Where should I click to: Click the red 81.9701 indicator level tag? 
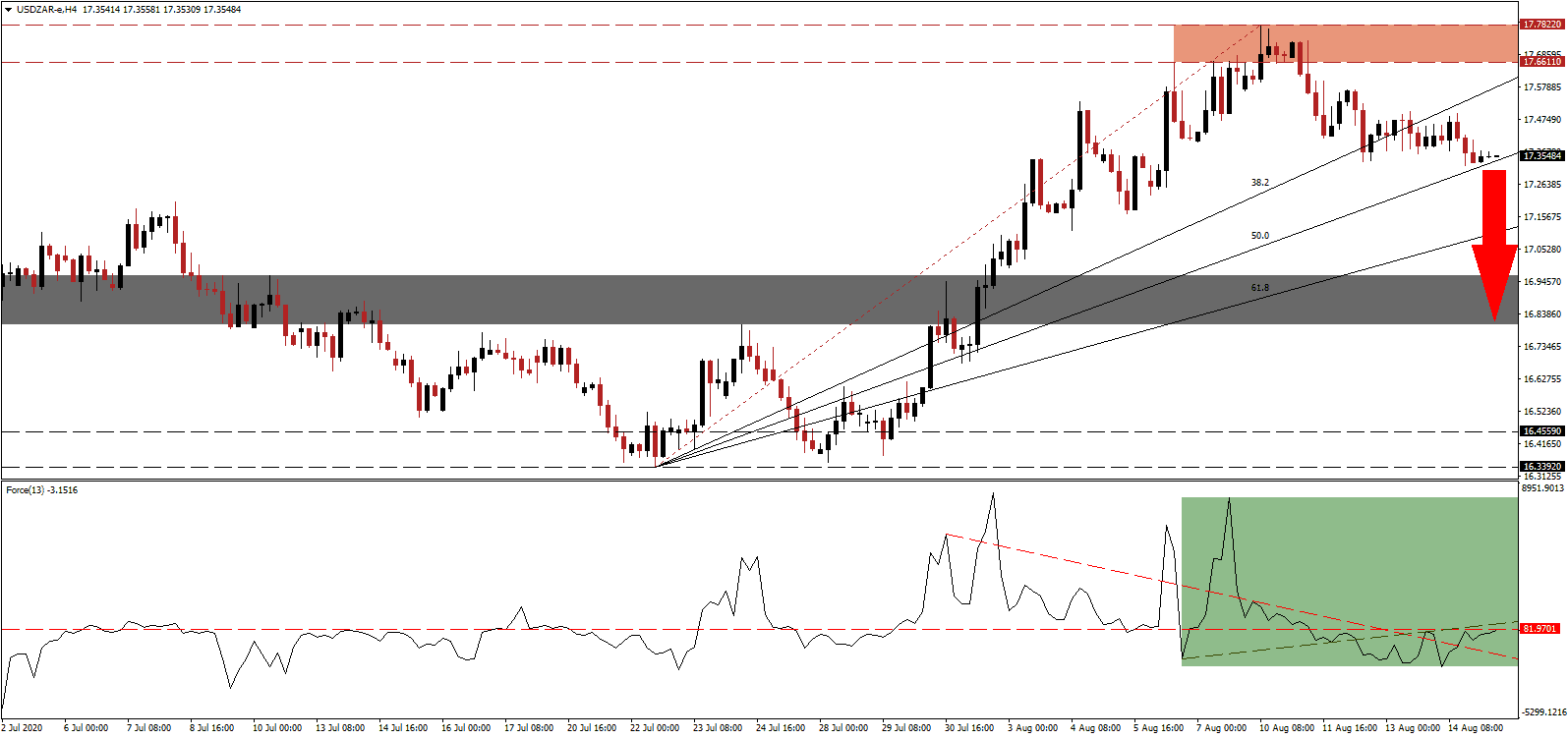1539,629
